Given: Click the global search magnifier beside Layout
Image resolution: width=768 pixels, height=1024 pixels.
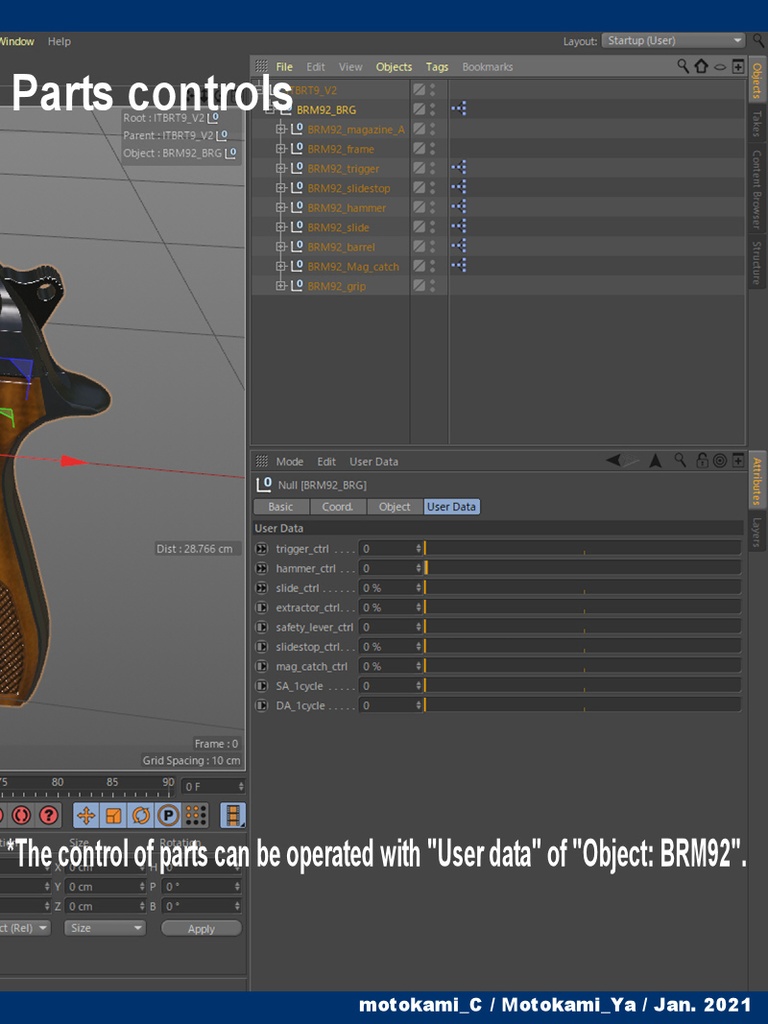Looking at the screenshot, I should (758, 40).
